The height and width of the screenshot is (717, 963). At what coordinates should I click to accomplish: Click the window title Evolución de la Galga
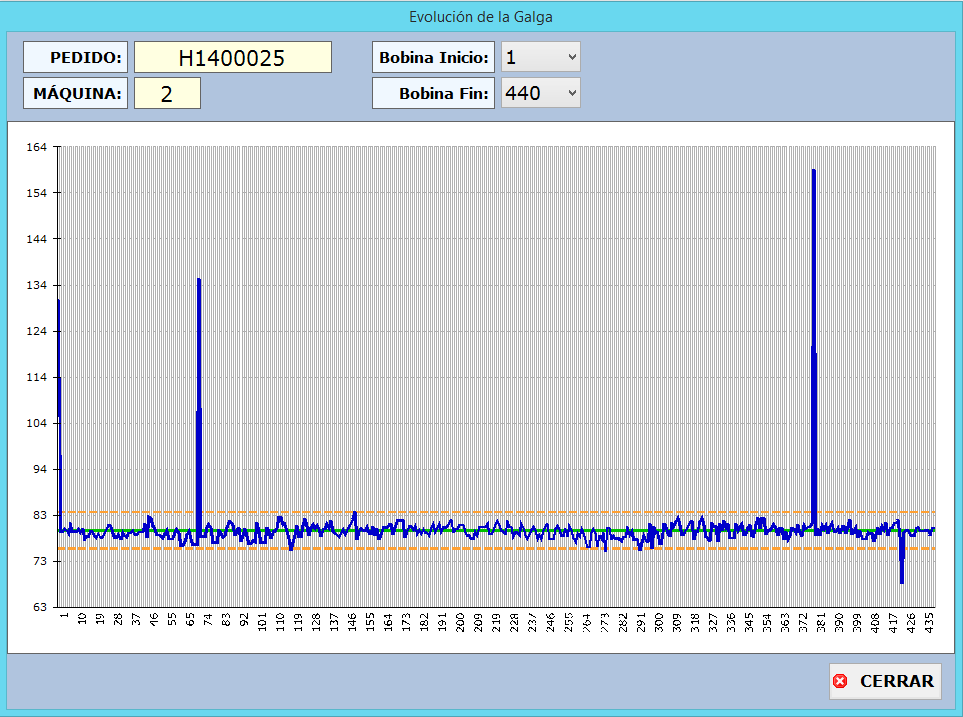click(x=481, y=17)
